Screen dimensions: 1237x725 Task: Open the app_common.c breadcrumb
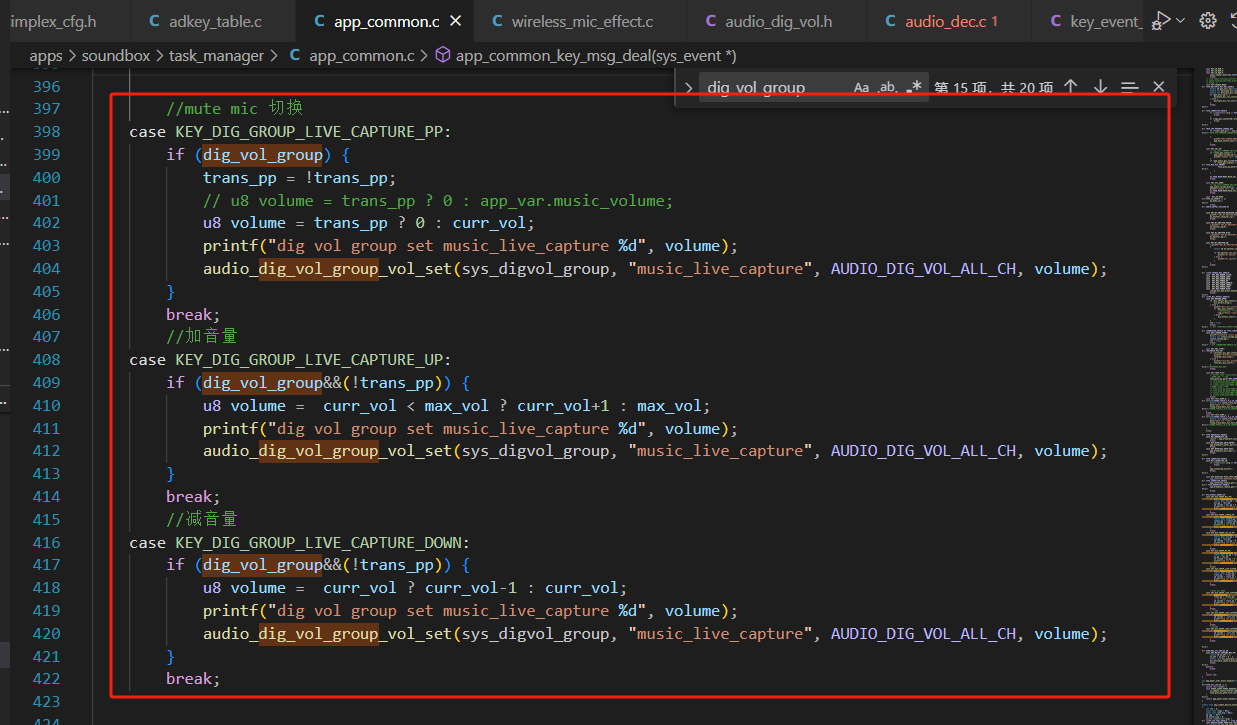click(x=363, y=56)
